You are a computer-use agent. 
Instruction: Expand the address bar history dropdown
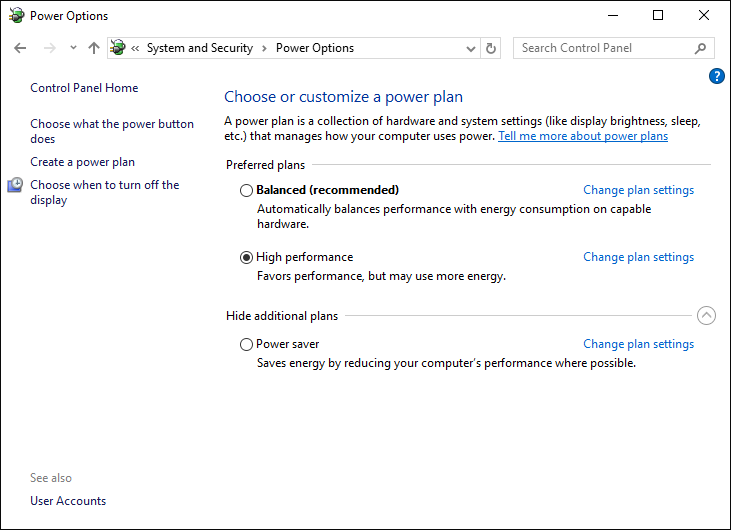pyautogui.click(x=471, y=48)
